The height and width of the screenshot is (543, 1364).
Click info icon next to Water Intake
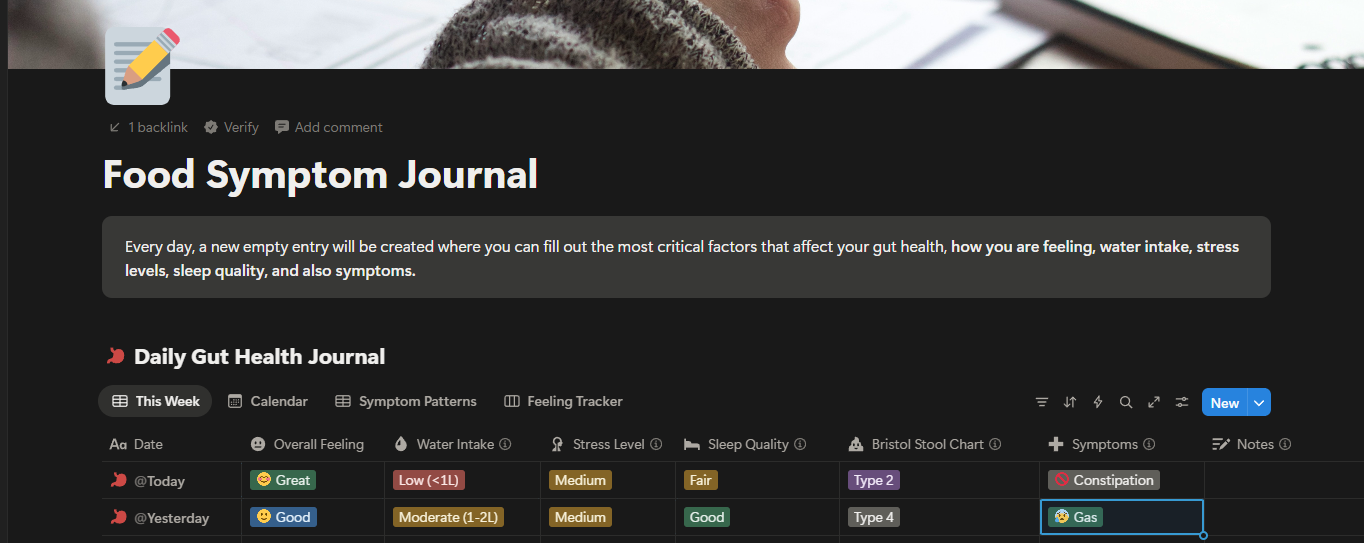coord(505,444)
